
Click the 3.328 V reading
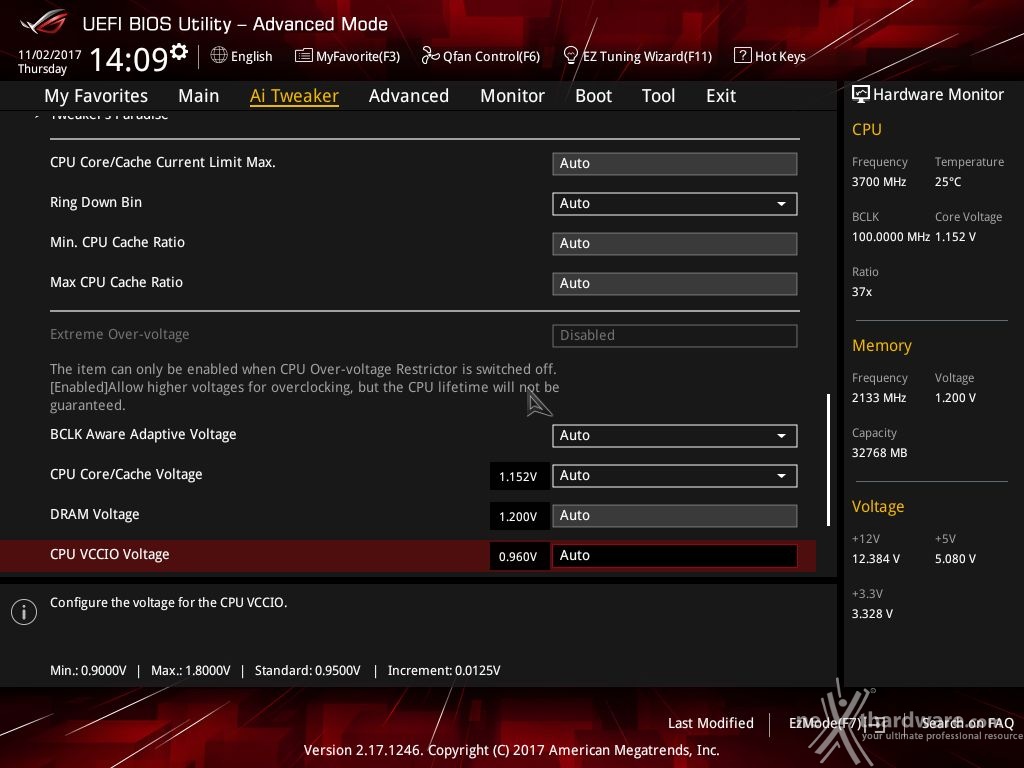[x=872, y=614]
